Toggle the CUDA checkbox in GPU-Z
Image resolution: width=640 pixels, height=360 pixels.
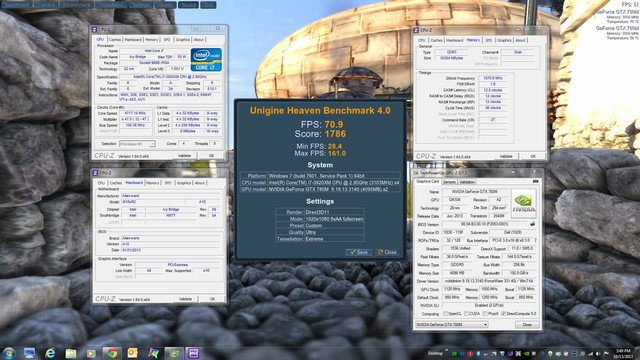click(467, 313)
